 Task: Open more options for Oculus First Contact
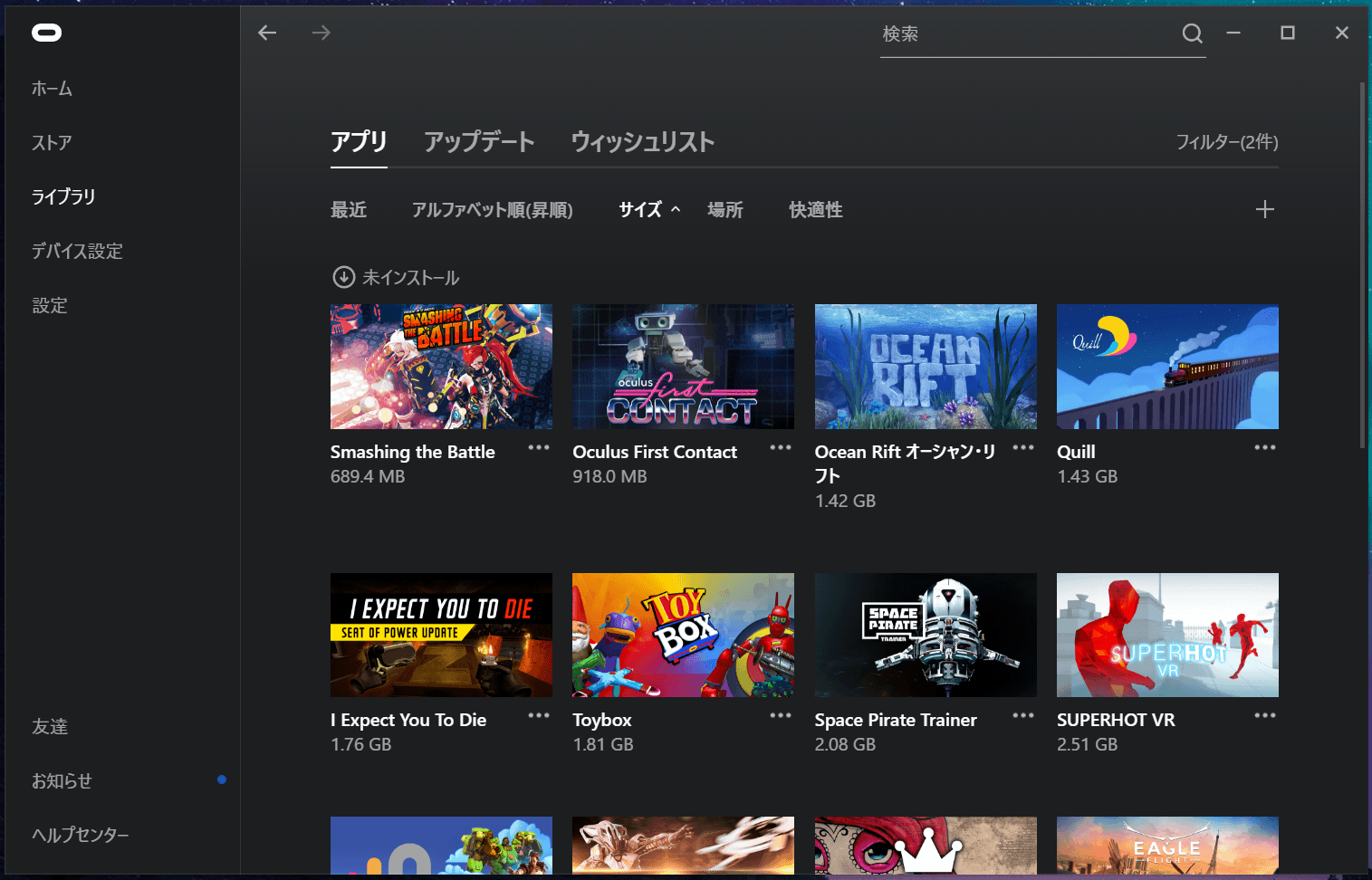[x=781, y=447]
